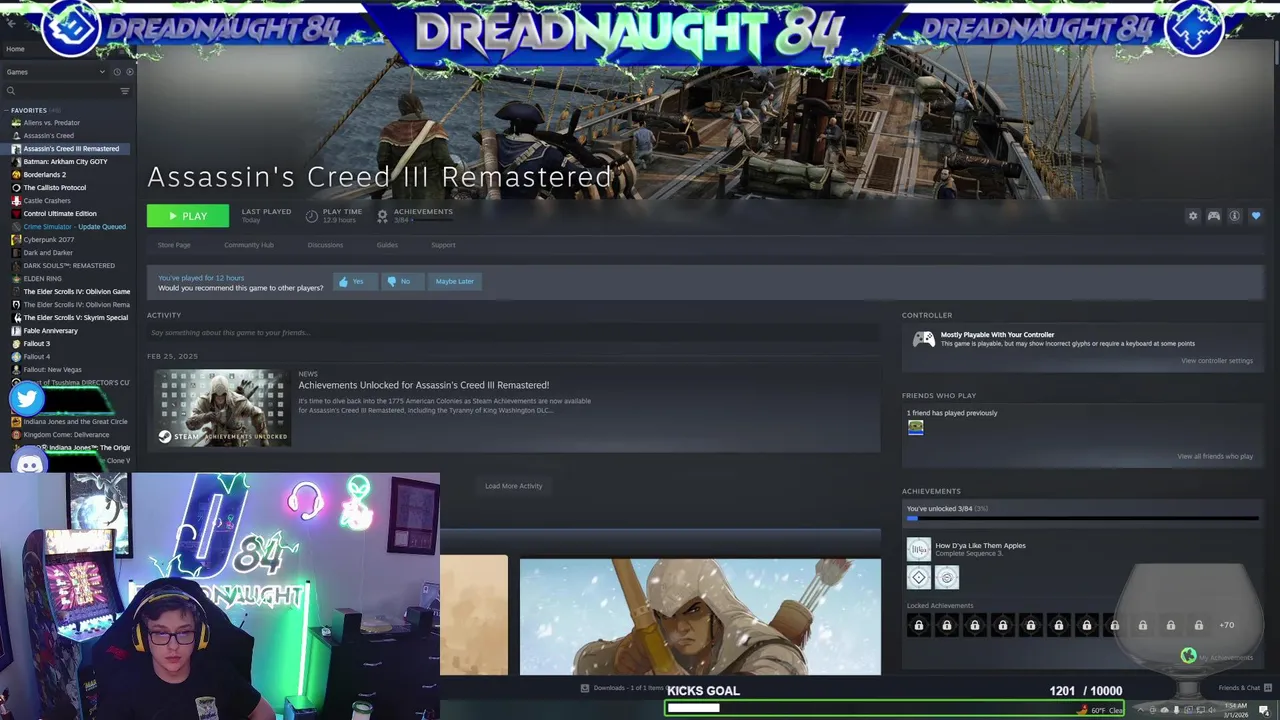The image size is (1280, 720).
Task: Select Crime Simulator - Update Queued
Action: tap(74, 227)
